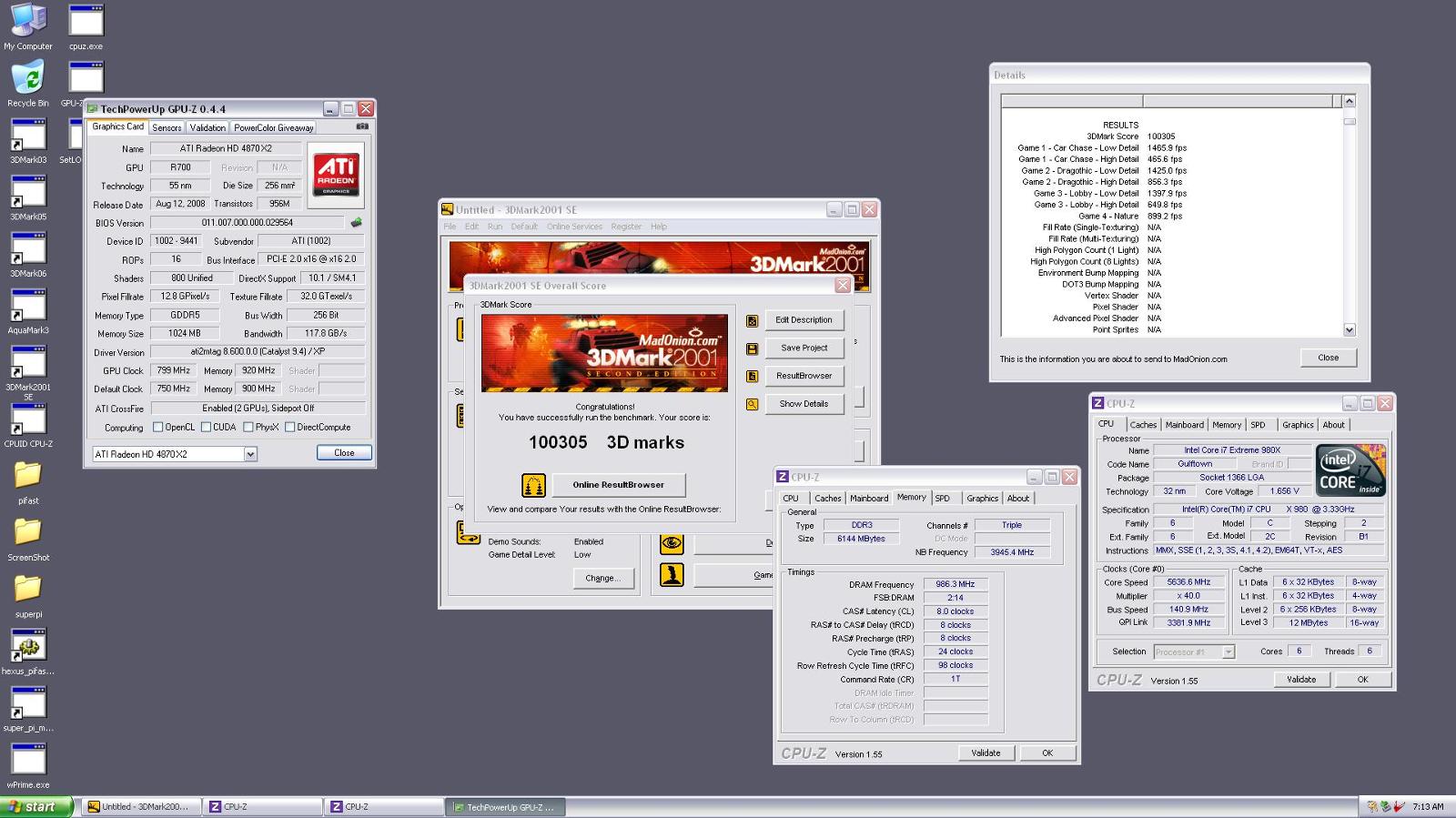Enable the CUDA checkbox

click(x=206, y=427)
